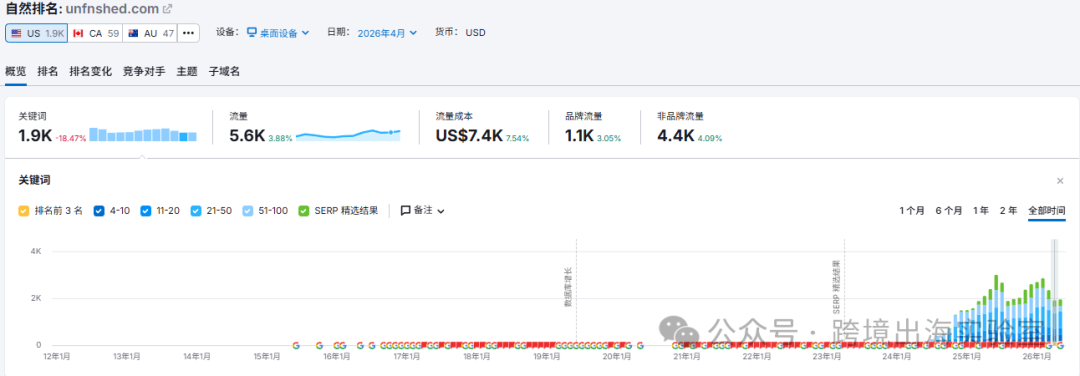The image size is (1080, 376).
Task: Close the 关键词 chart panel
Action: pyautogui.click(x=1060, y=180)
